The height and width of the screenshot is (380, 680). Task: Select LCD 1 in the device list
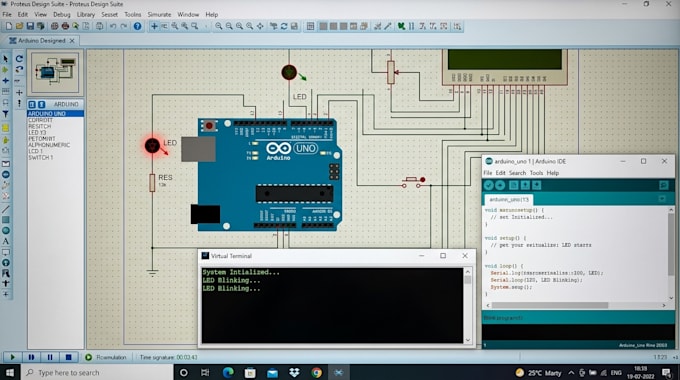(x=36, y=151)
